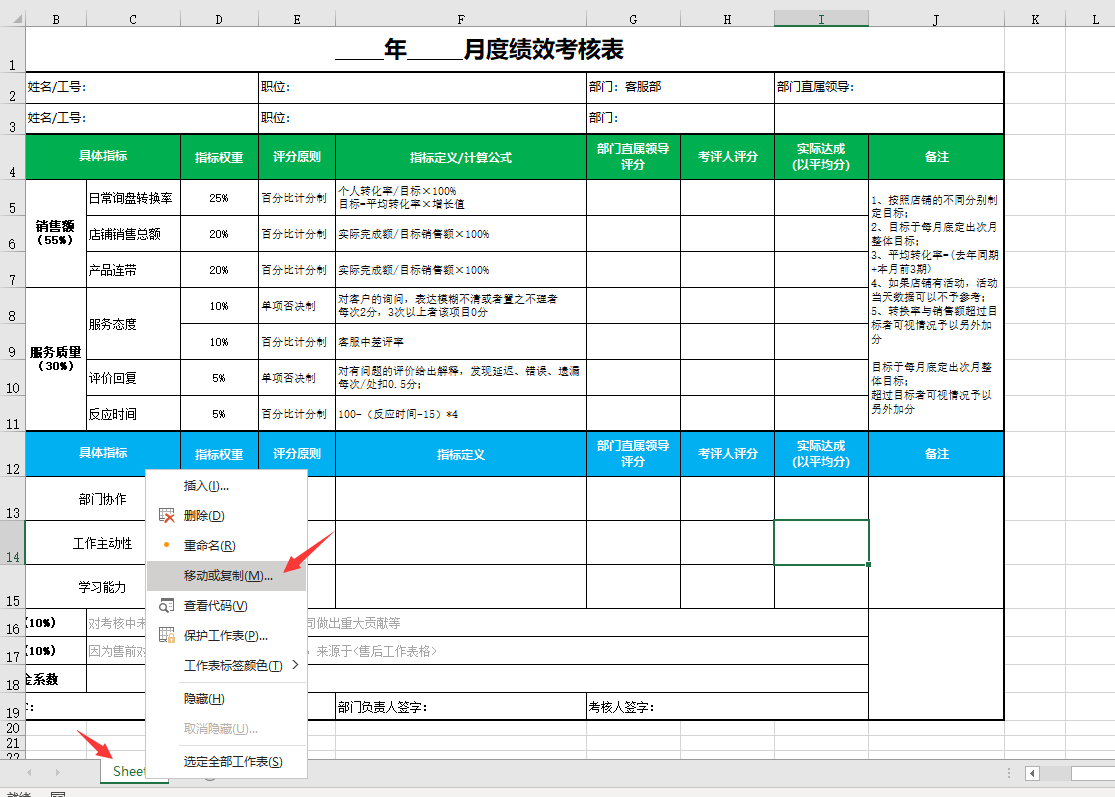Screen dimensions: 1115x797
Task: Click the 来源于<售后工作表格> text
Action: (376, 651)
